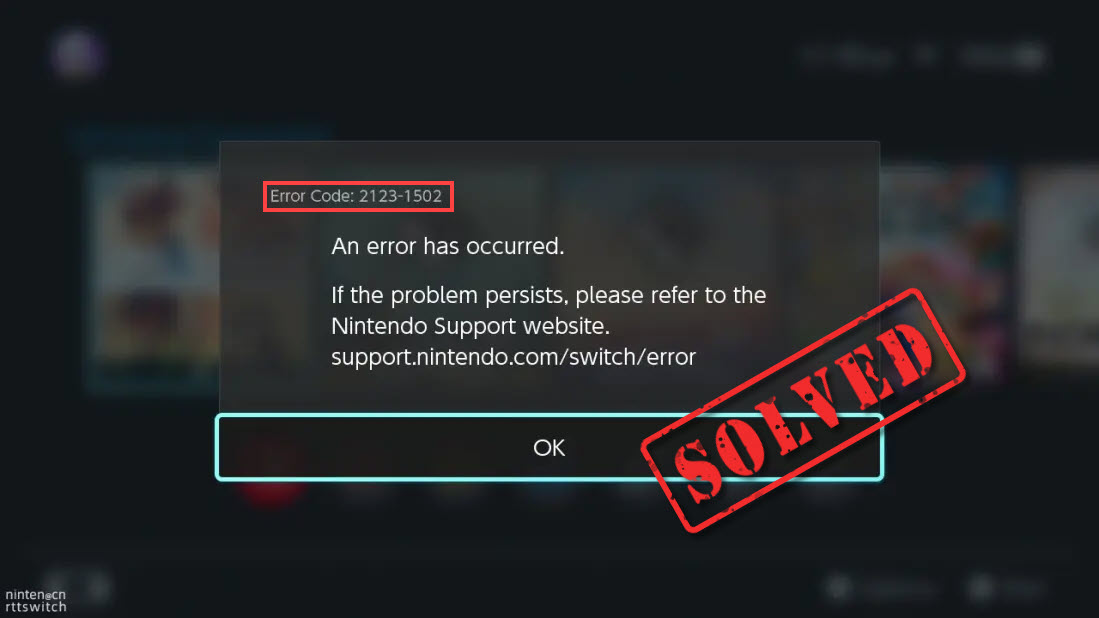
Task: Open the blurred user profile avatar
Action: pyautogui.click(x=76, y=54)
